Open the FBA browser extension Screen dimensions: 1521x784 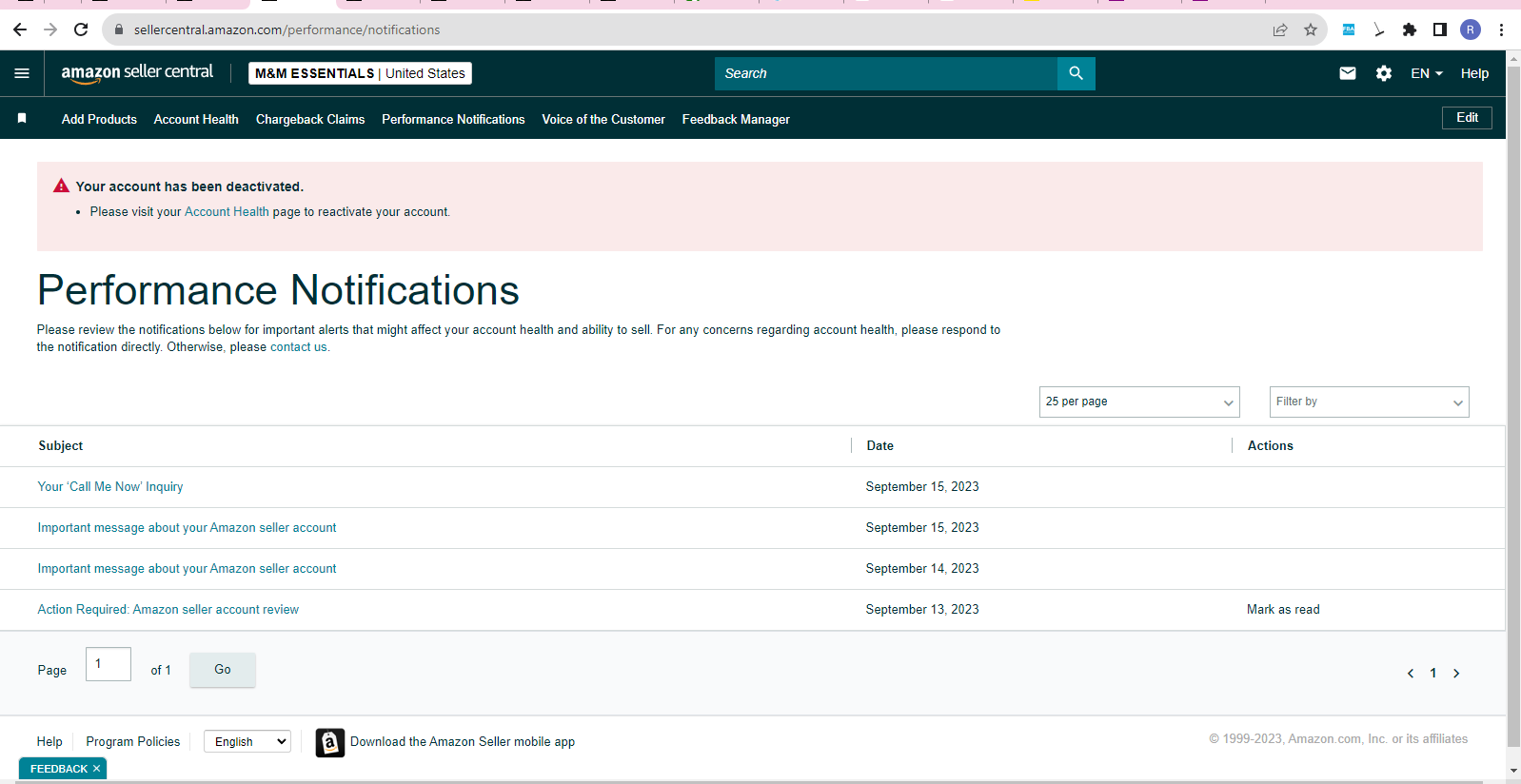point(1349,29)
